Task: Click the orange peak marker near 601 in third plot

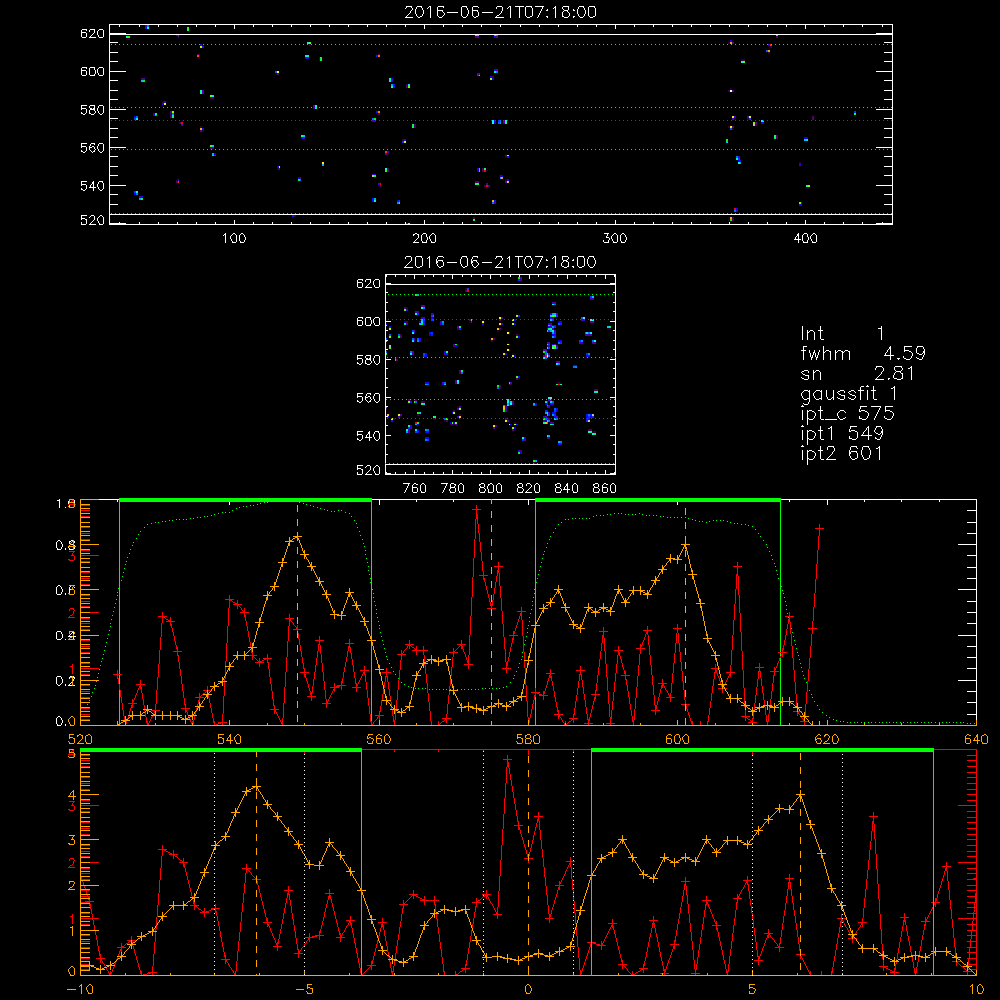Action: pos(686,545)
